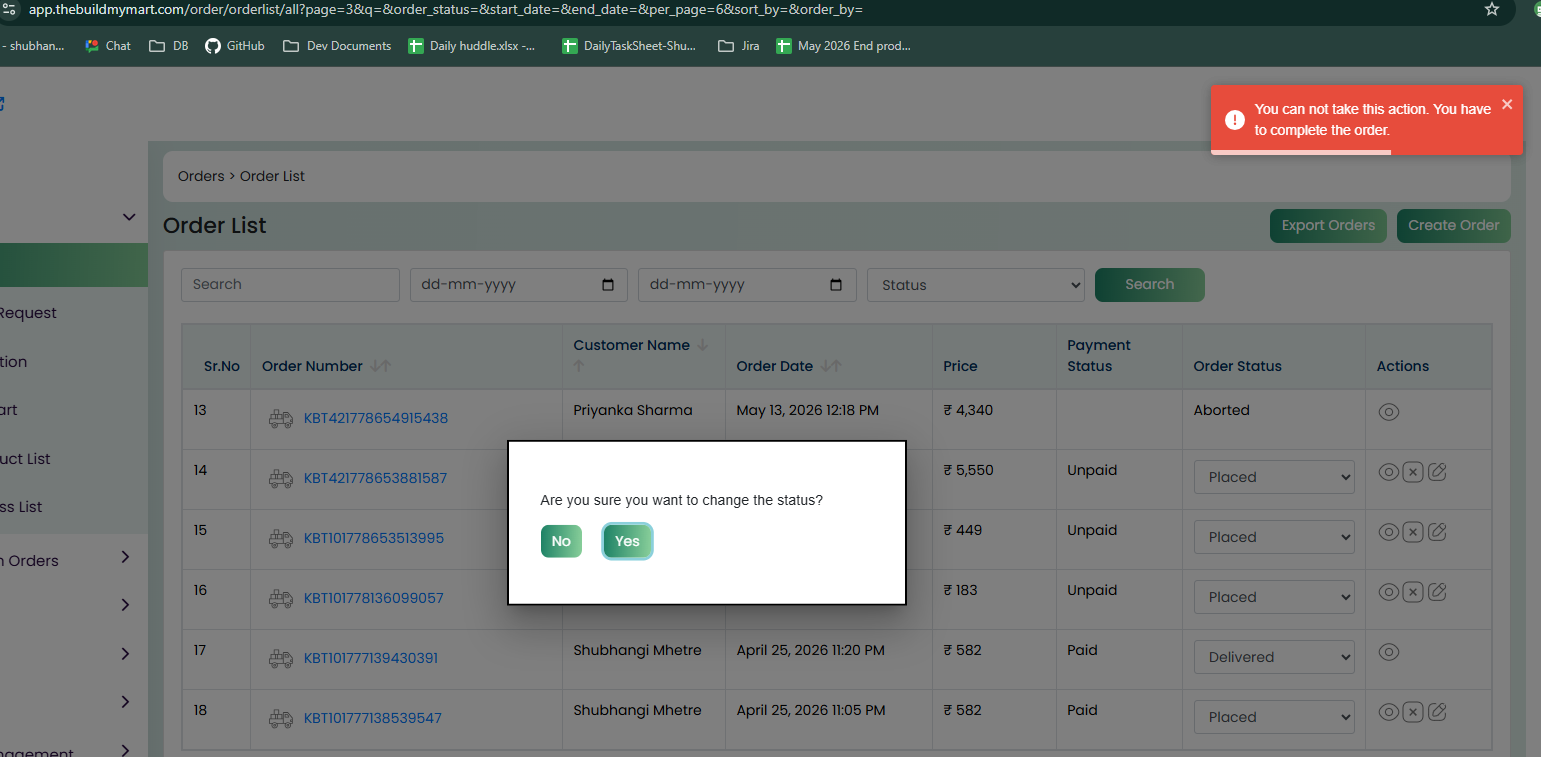Open the DailyTaskSheet bookmark
Viewport: 1541px width, 757px height.
point(629,45)
